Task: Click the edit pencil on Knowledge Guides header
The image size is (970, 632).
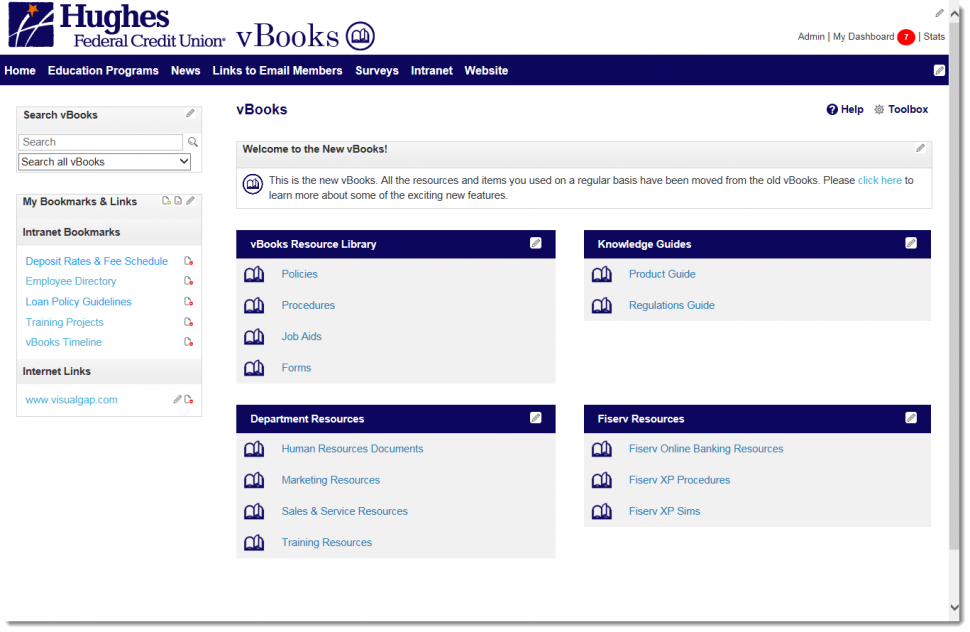Action: point(910,243)
